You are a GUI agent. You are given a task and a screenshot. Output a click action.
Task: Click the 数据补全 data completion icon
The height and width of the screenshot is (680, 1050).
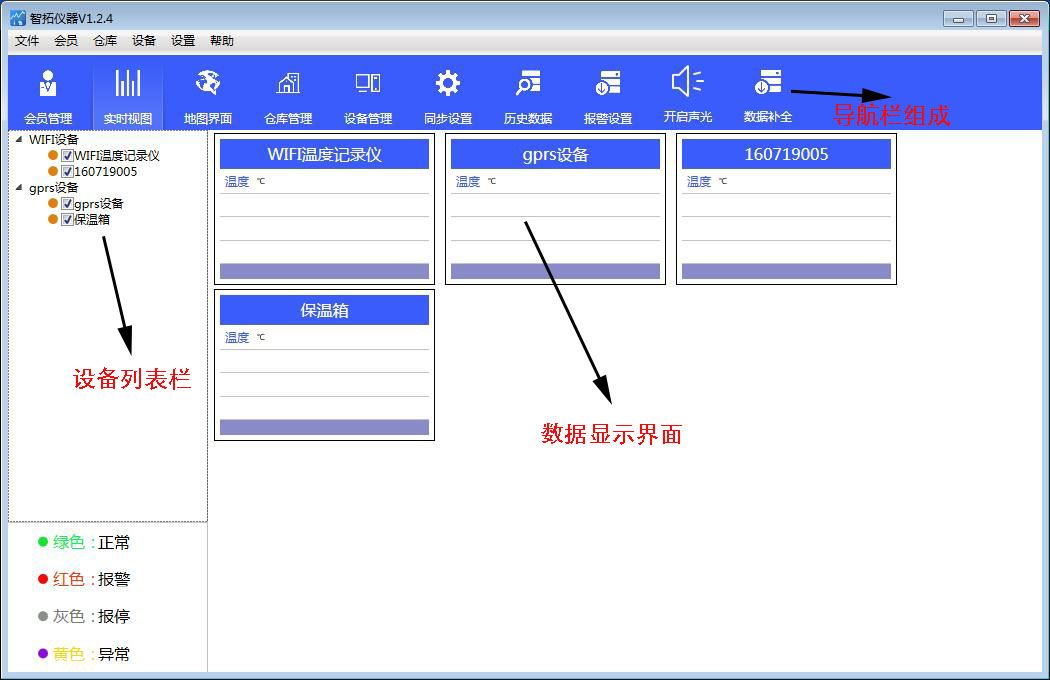point(768,82)
